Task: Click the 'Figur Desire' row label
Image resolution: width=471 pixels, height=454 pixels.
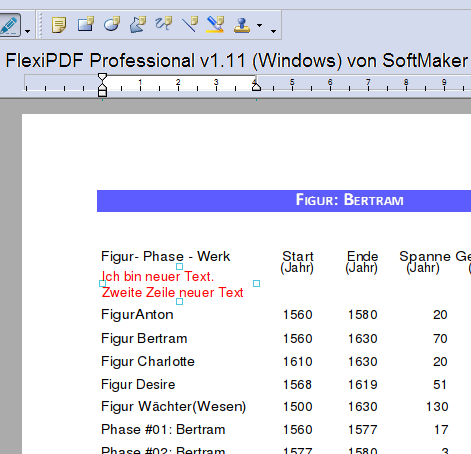Action: pos(138,385)
